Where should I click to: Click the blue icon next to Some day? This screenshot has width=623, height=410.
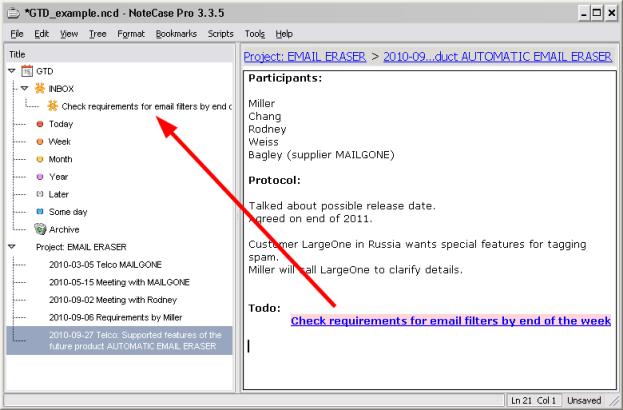(x=40, y=211)
